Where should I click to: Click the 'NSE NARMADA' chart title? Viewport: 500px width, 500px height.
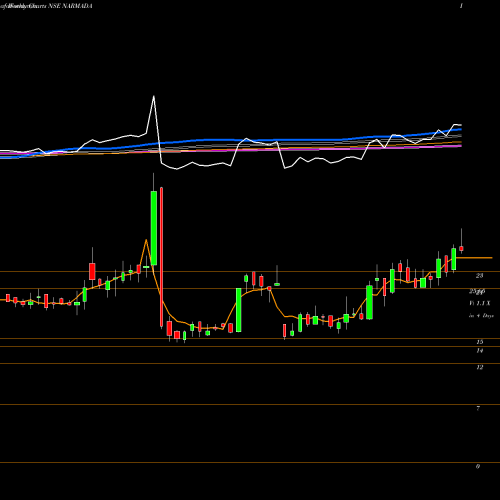[71, 6]
